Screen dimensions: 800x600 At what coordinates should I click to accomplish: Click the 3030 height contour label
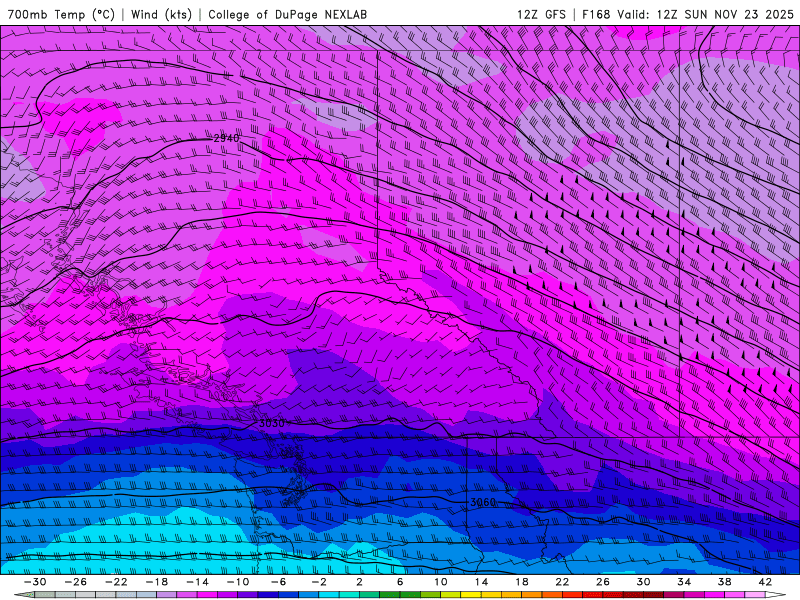point(271,423)
